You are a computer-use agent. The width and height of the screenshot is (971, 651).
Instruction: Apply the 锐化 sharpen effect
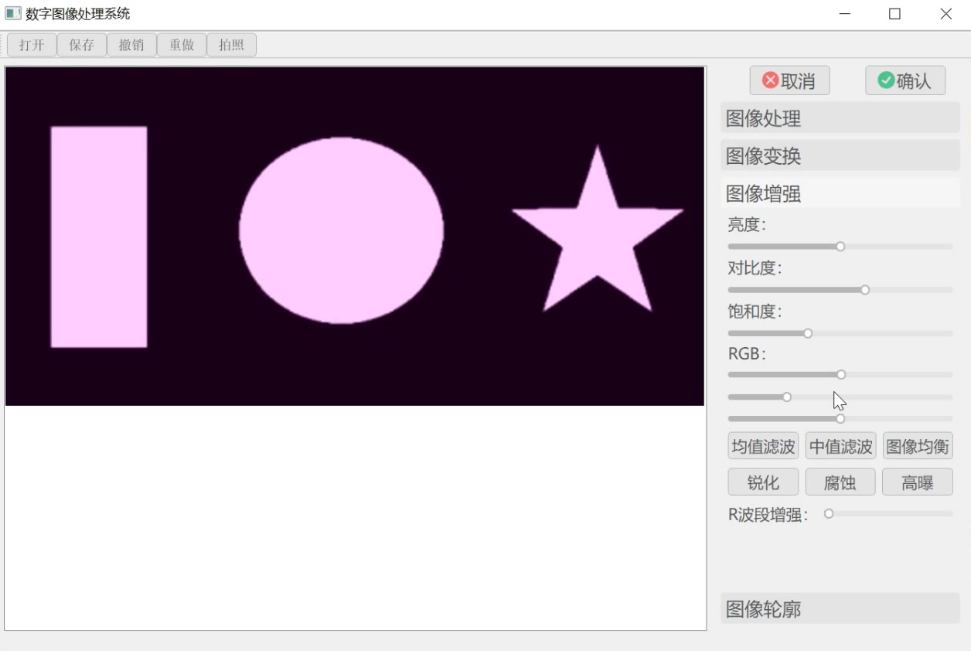[763, 483]
